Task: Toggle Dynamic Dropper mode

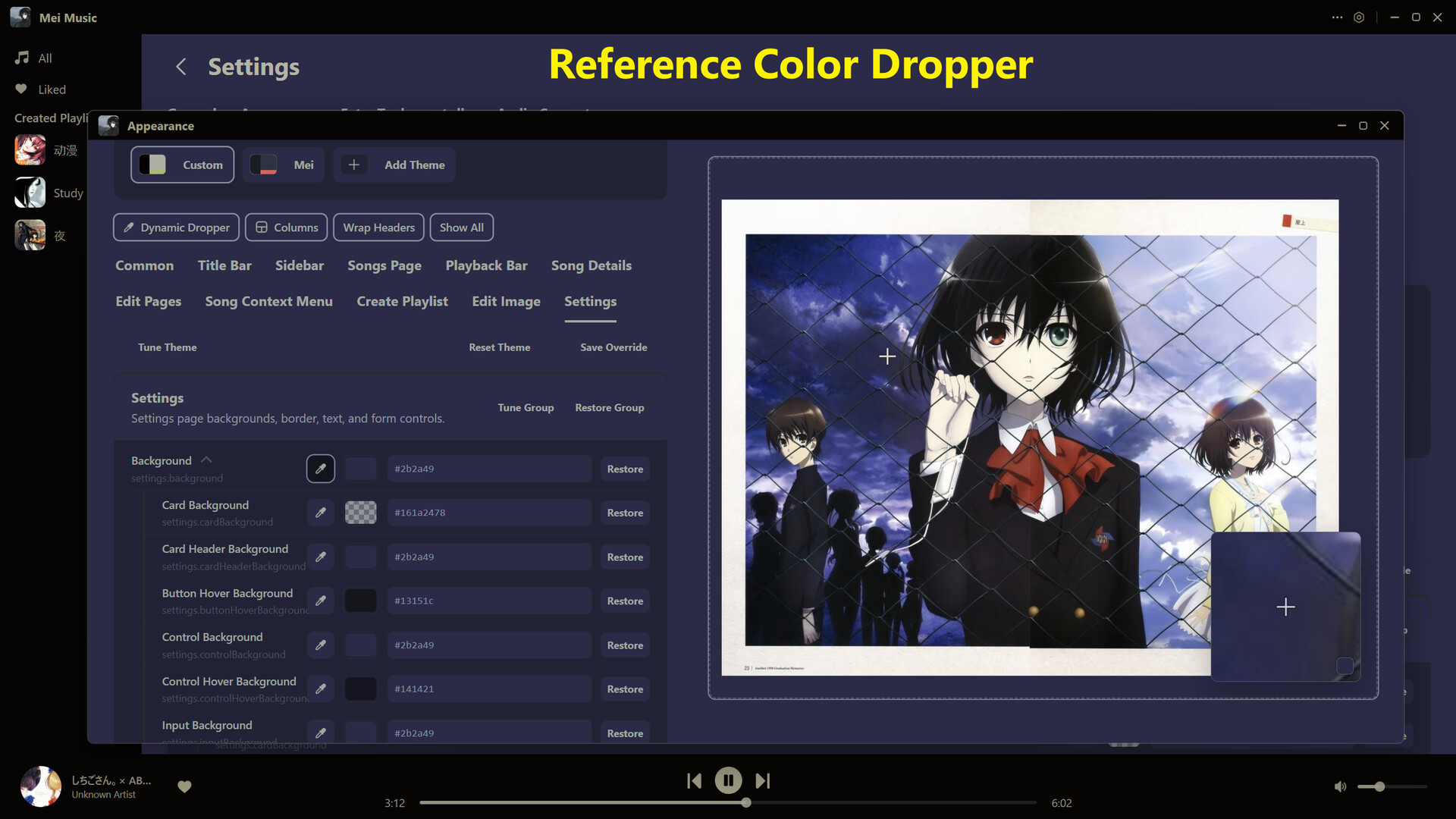Action: [x=176, y=227]
